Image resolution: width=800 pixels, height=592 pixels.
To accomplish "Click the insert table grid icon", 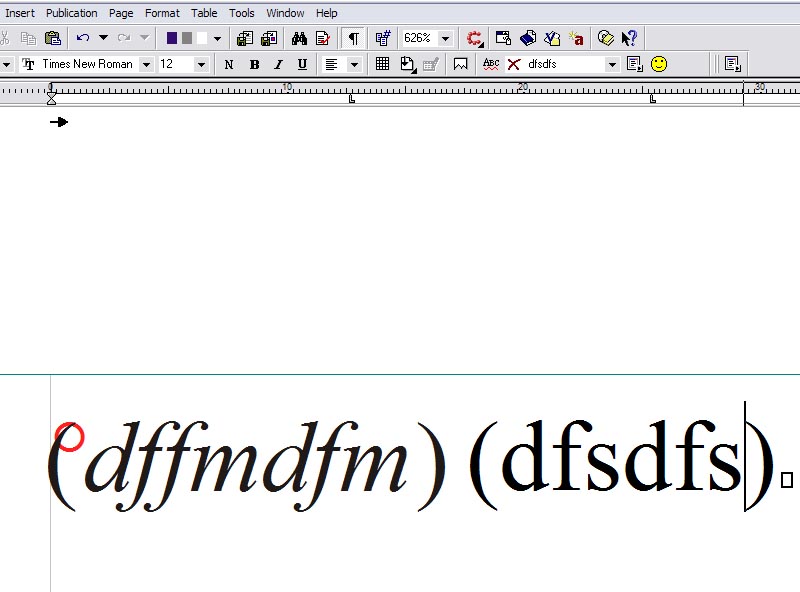I will [x=382, y=64].
